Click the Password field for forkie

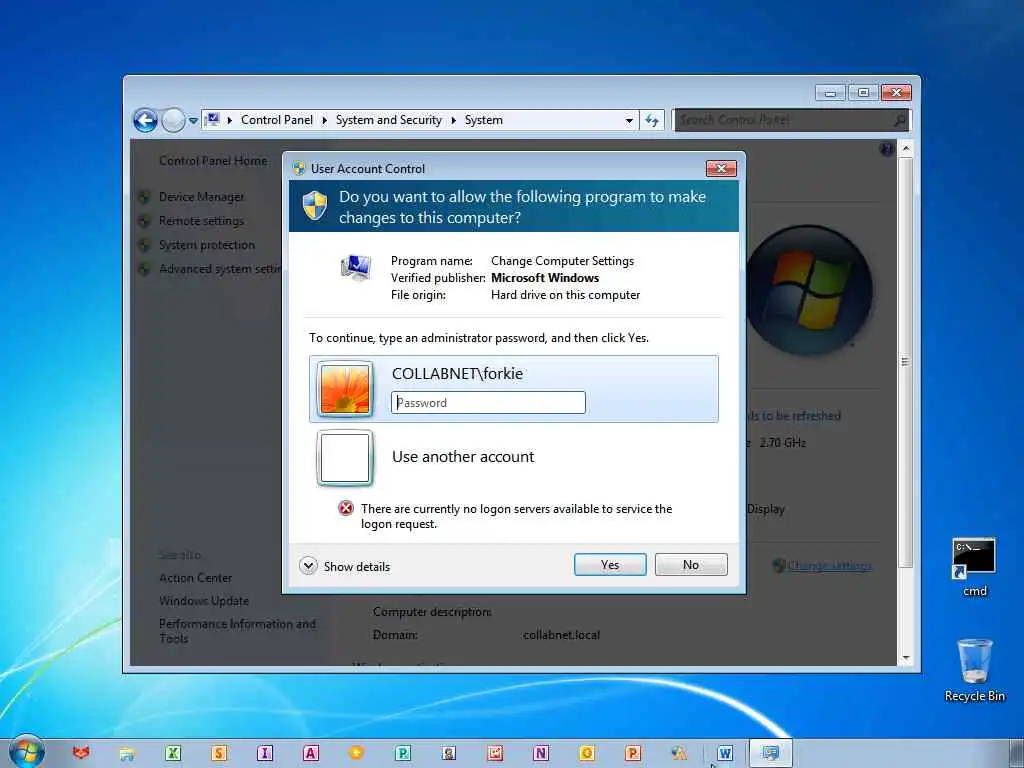[488, 403]
